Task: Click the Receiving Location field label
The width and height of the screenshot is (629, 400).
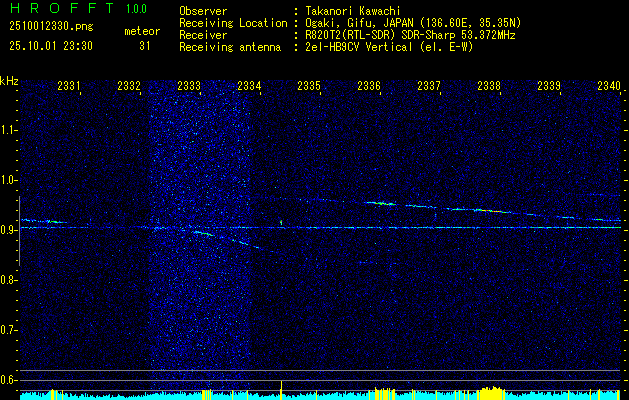Action: click(x=233, y=23)
